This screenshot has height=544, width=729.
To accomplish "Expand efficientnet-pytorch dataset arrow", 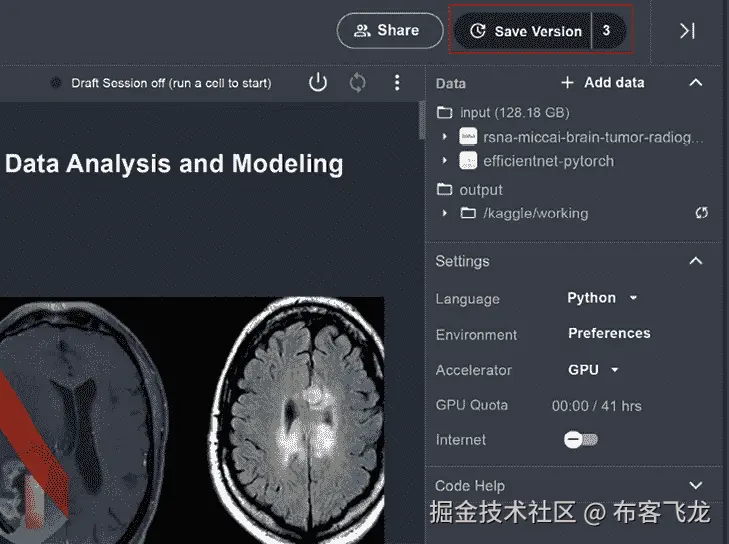I will (444, 160).
